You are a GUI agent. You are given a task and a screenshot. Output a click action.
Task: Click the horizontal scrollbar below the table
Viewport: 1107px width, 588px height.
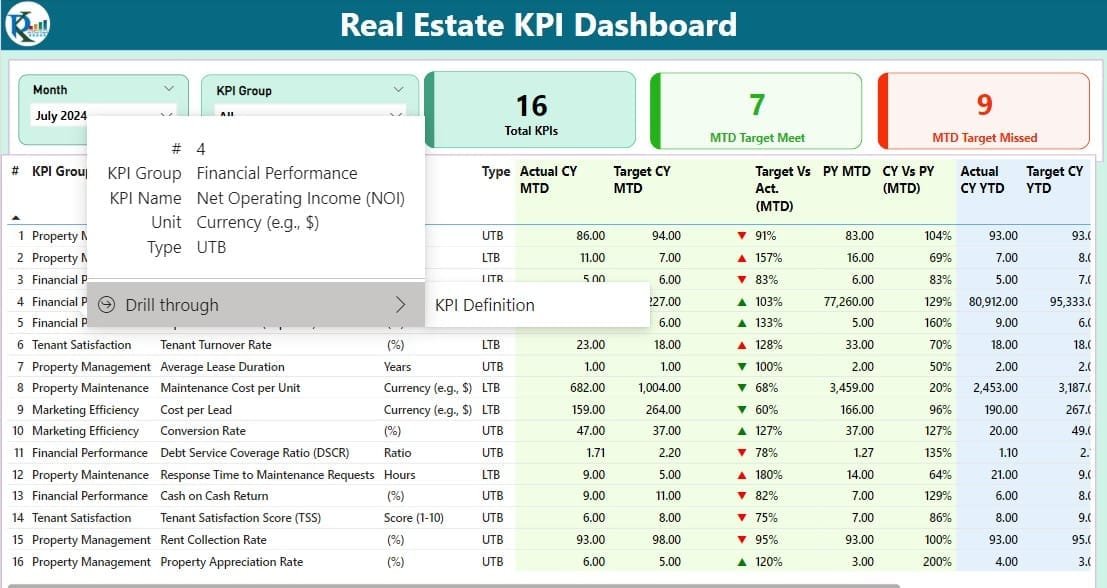tap(450, 585)
